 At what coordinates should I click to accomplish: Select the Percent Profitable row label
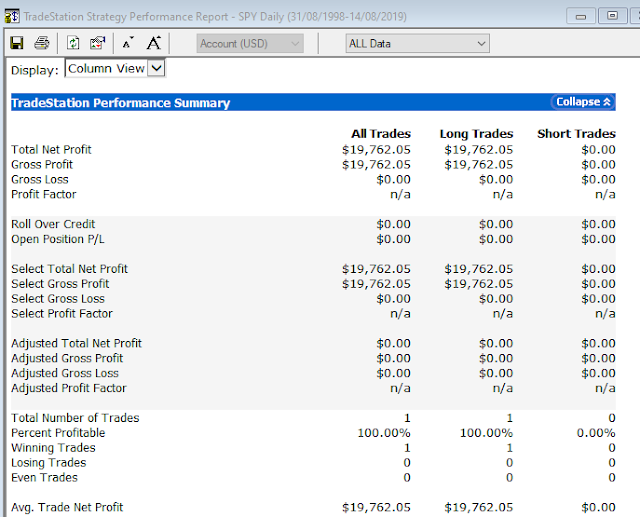point(58,433)
